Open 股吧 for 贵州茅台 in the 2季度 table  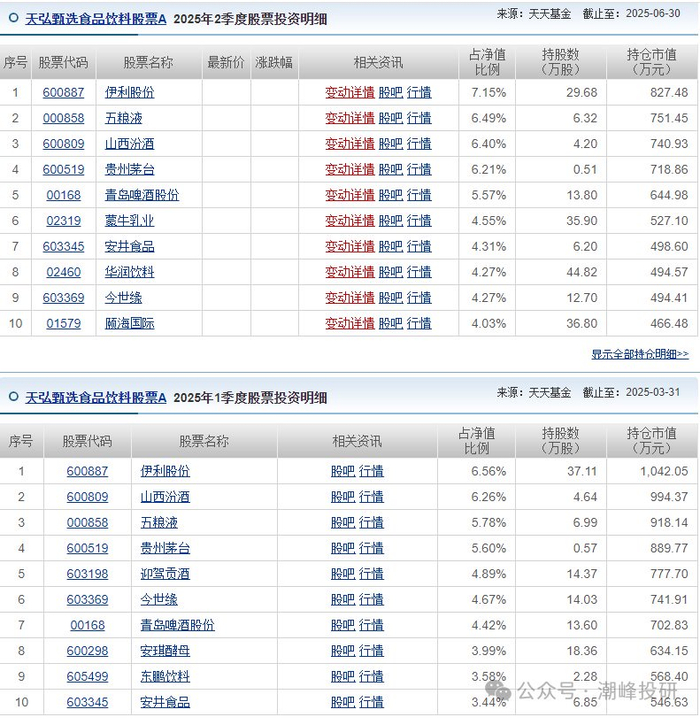[x=391, y=170]
